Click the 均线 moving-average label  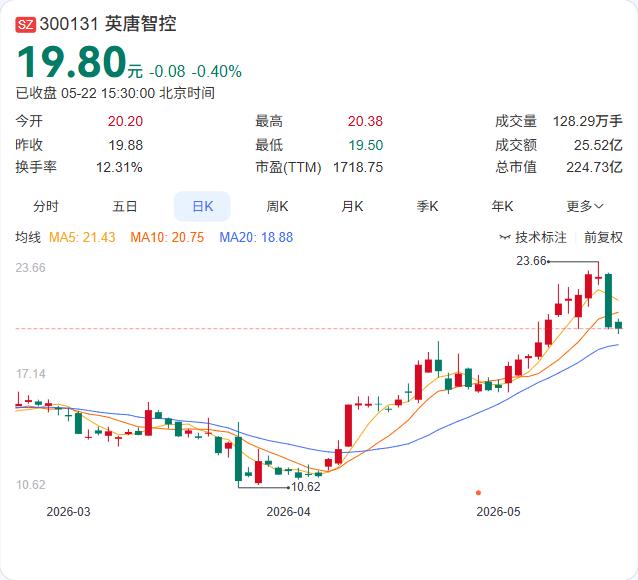point(28,237)
